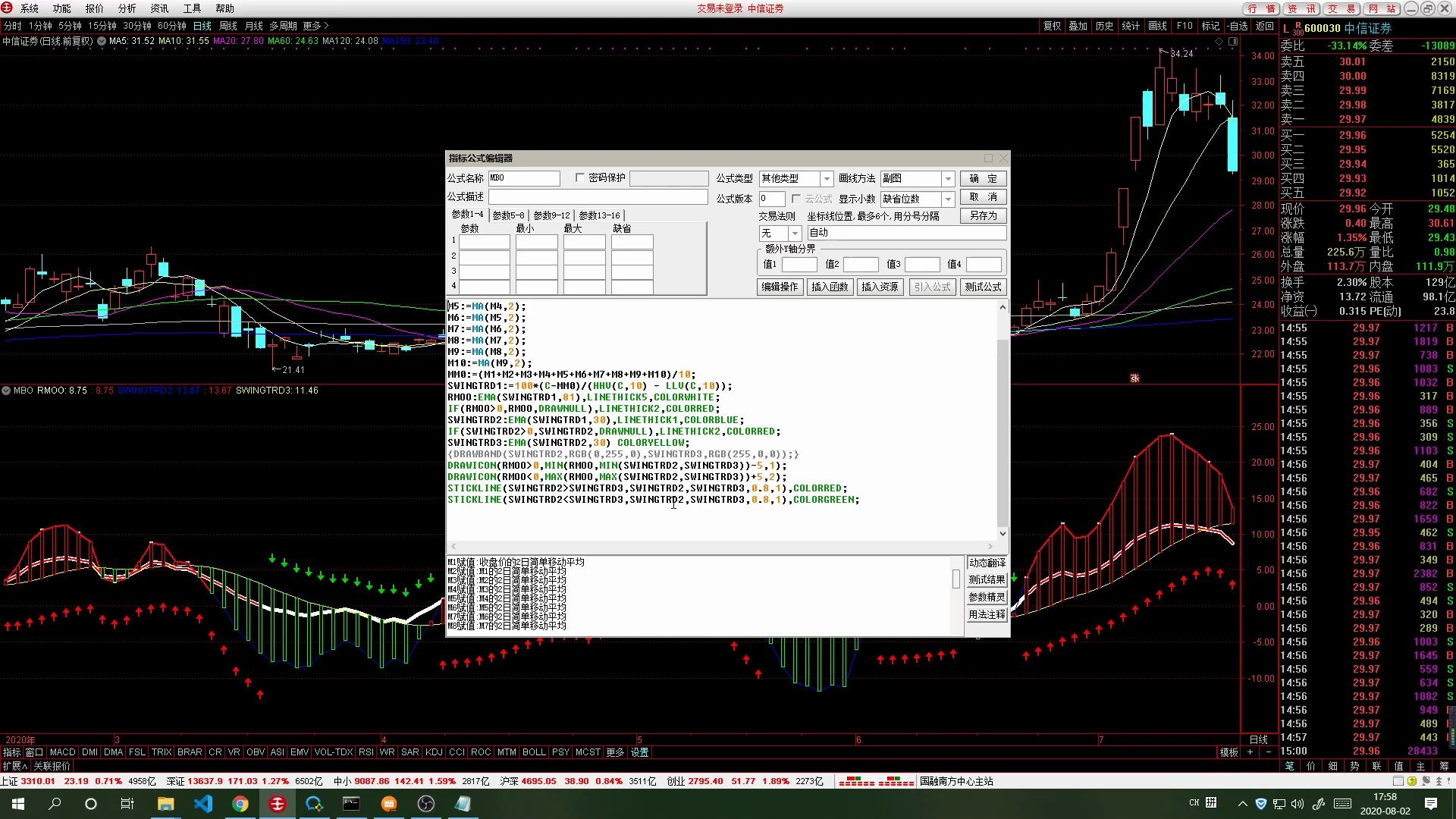Click the 插入函数 button

pyautogui.click(x=830, y=287)
